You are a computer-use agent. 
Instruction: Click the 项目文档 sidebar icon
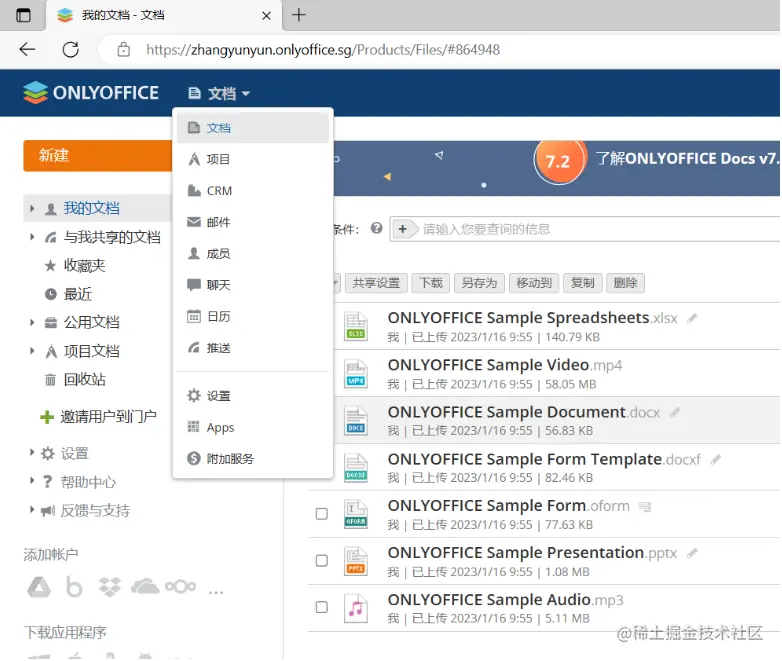pyautogui.click(x=50, y=352)
